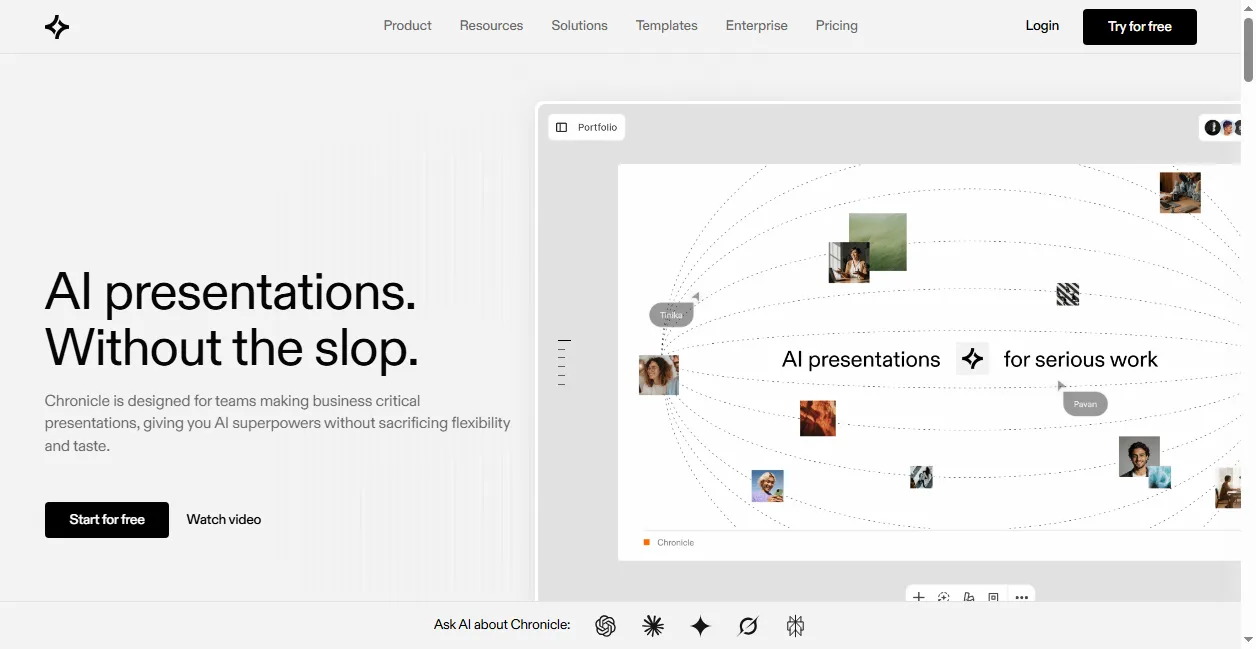Image resolution: width=1256 pixels, height=649 pixels.
Task: Ask ChatGPT about Chronicle
Action: tap(605, 626)
